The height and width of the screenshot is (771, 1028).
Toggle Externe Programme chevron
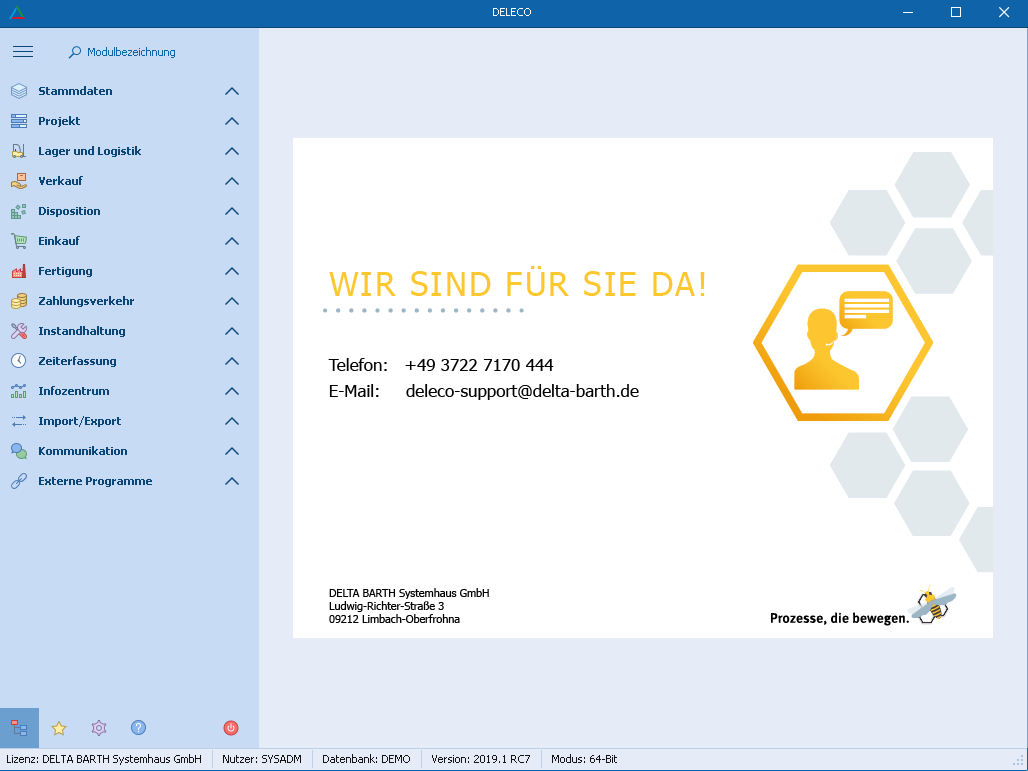click(232, 481)
